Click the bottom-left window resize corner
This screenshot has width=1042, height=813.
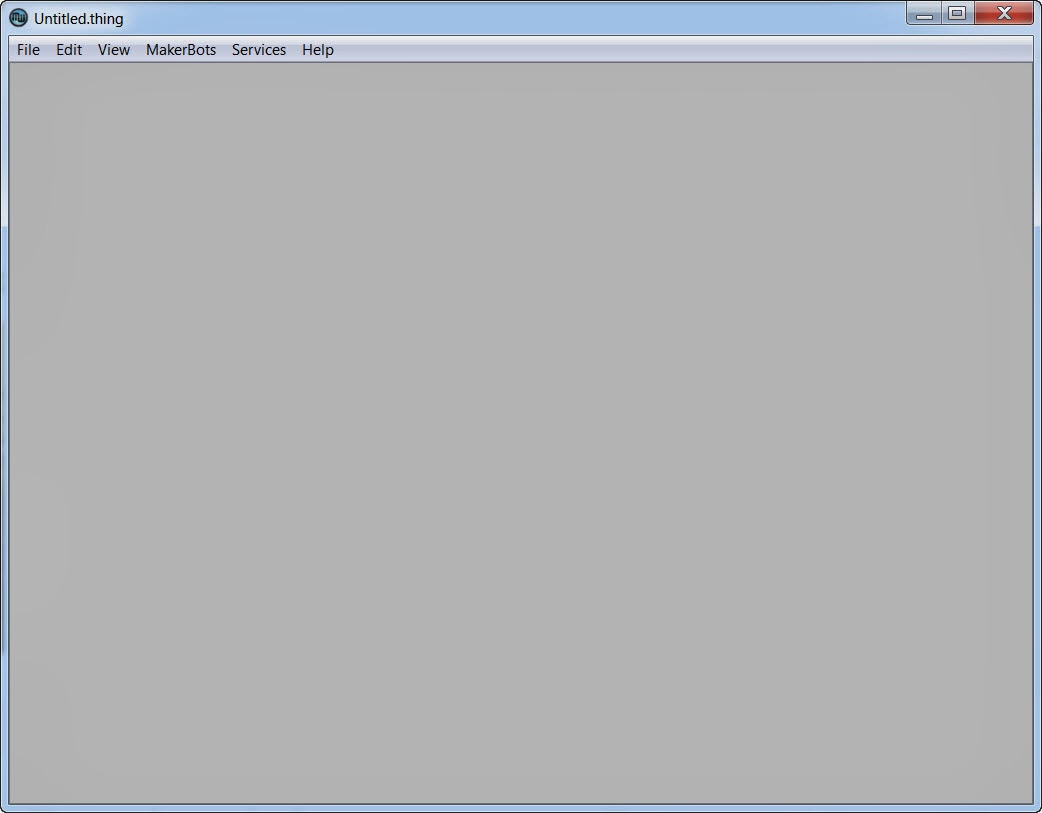4,808
